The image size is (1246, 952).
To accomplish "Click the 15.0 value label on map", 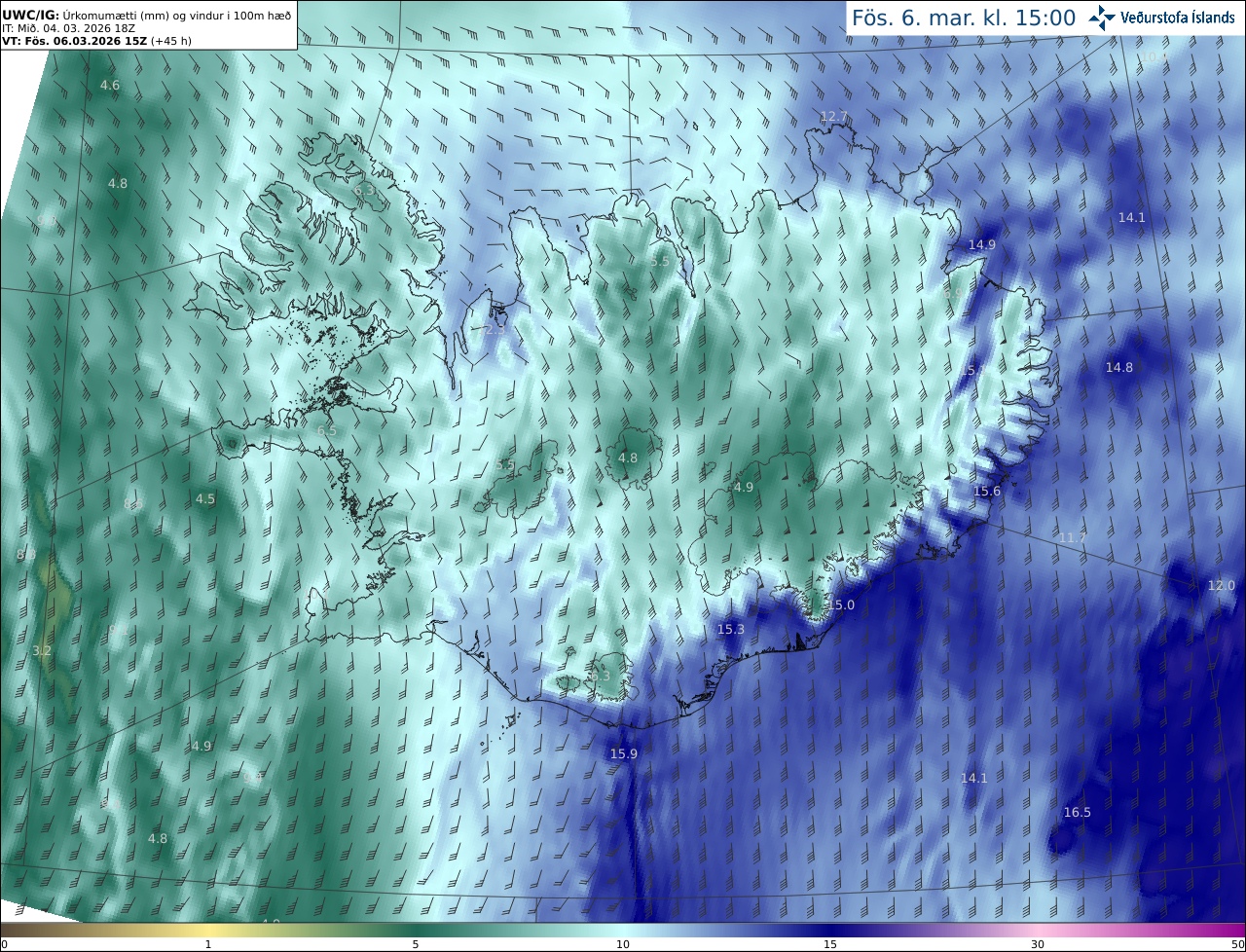I will (841, 605).
